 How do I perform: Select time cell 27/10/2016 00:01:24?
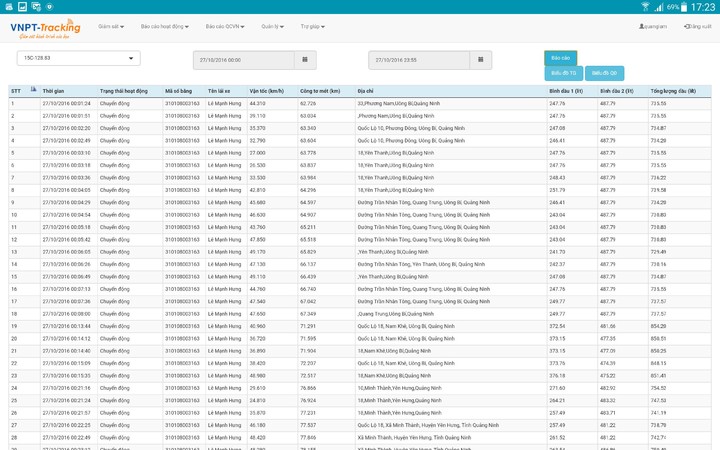point(66,103)
